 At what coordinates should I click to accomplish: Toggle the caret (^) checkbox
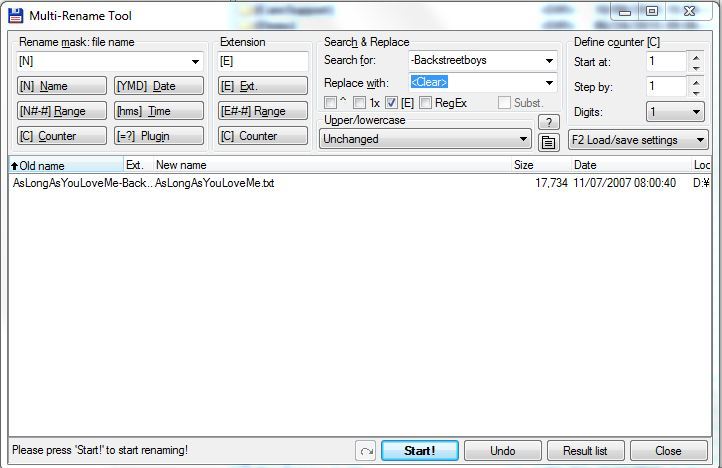pyautogui.click(x=330, y=103)
